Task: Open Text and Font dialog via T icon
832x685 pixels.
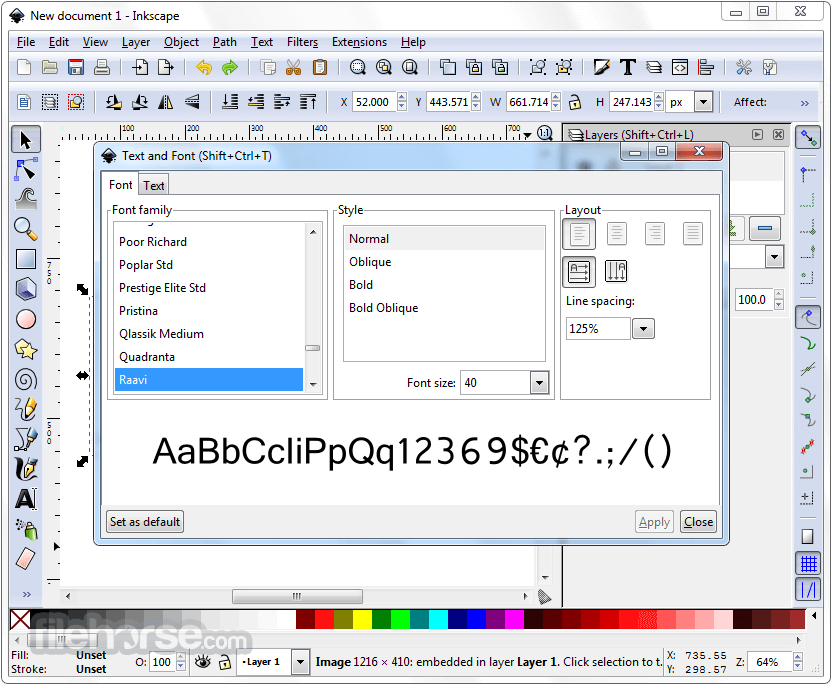Action: (628, 67)
